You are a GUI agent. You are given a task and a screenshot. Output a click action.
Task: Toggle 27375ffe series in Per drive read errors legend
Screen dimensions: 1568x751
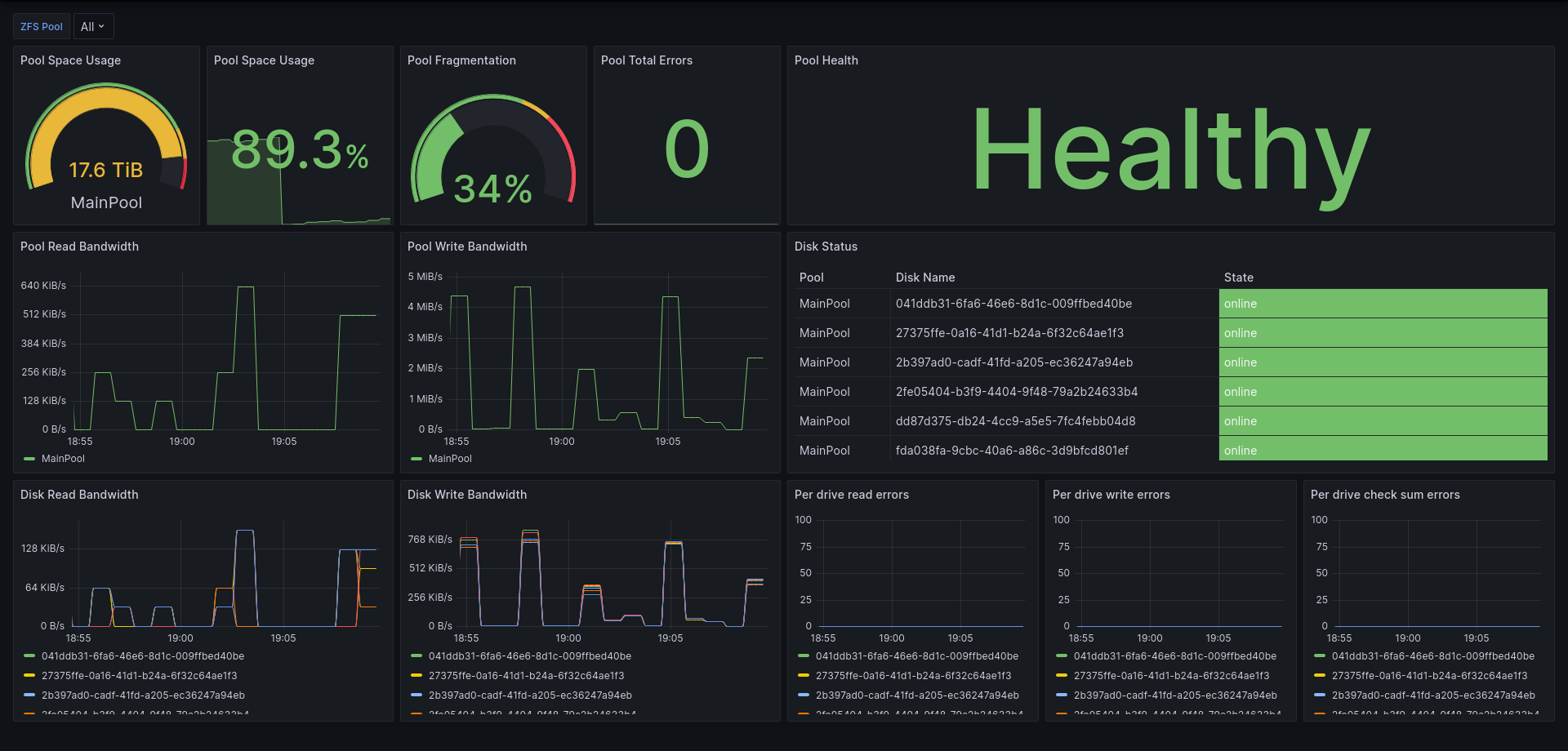[914, 676]
